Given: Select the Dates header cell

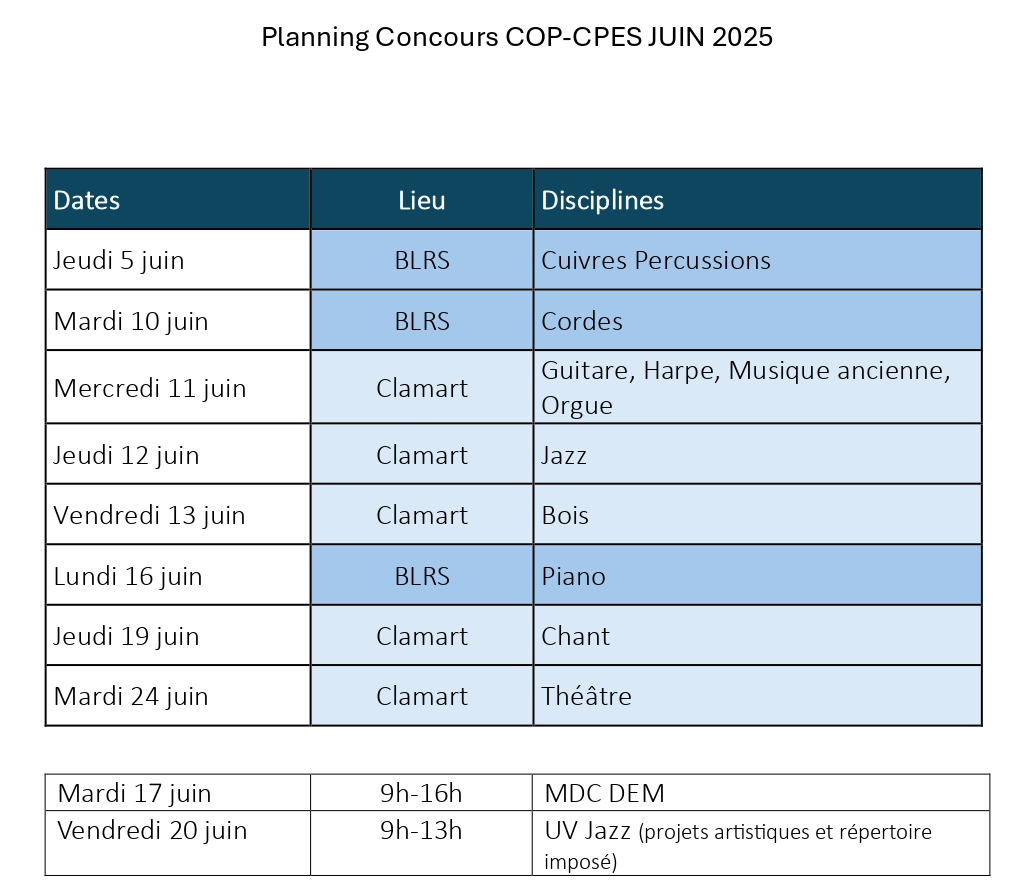Looking at the screenshot, I should point(178,199).
